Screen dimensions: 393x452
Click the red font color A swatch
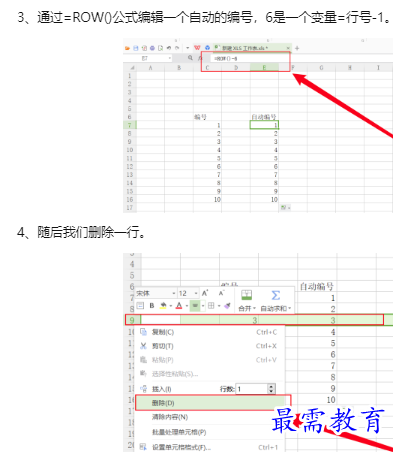click(179, 306)
